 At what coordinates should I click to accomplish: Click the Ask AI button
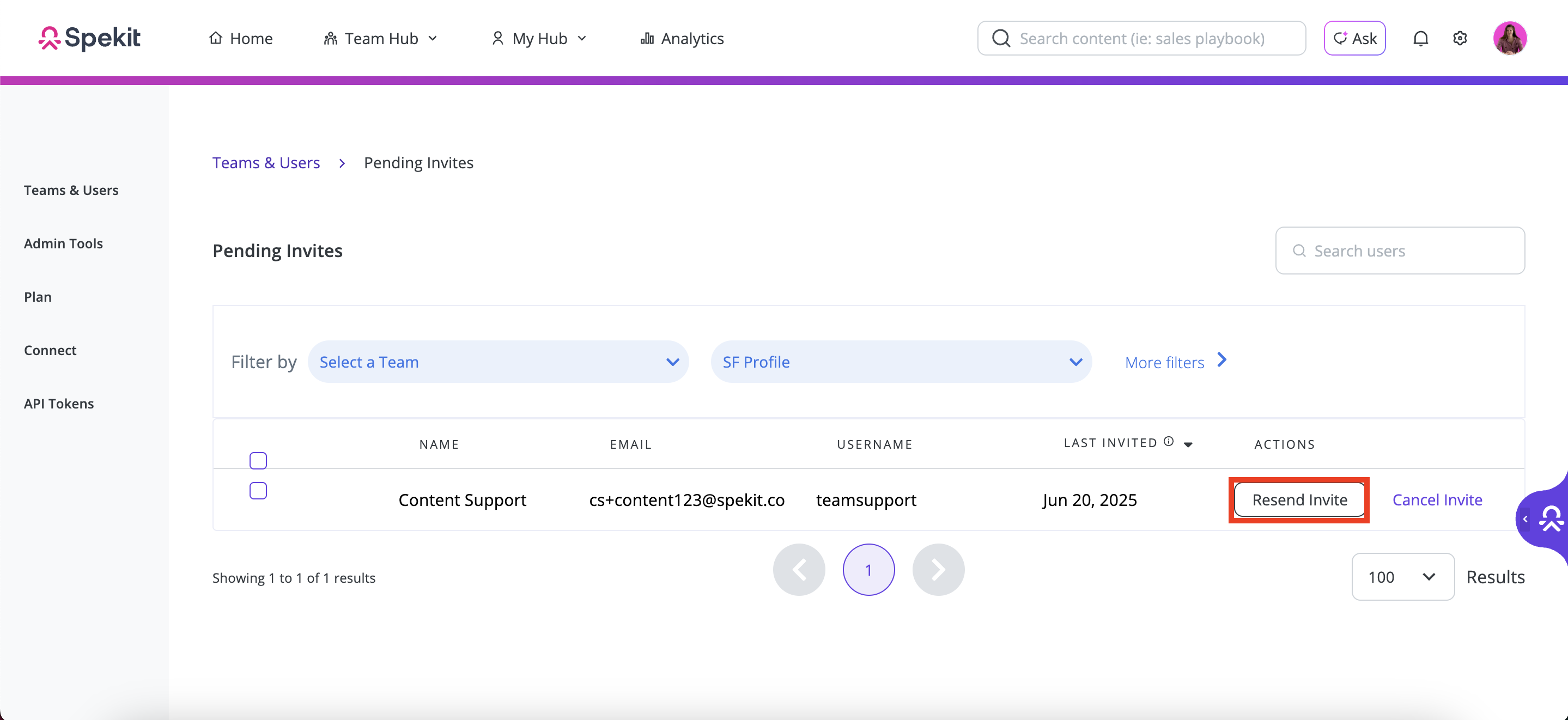1354,38
